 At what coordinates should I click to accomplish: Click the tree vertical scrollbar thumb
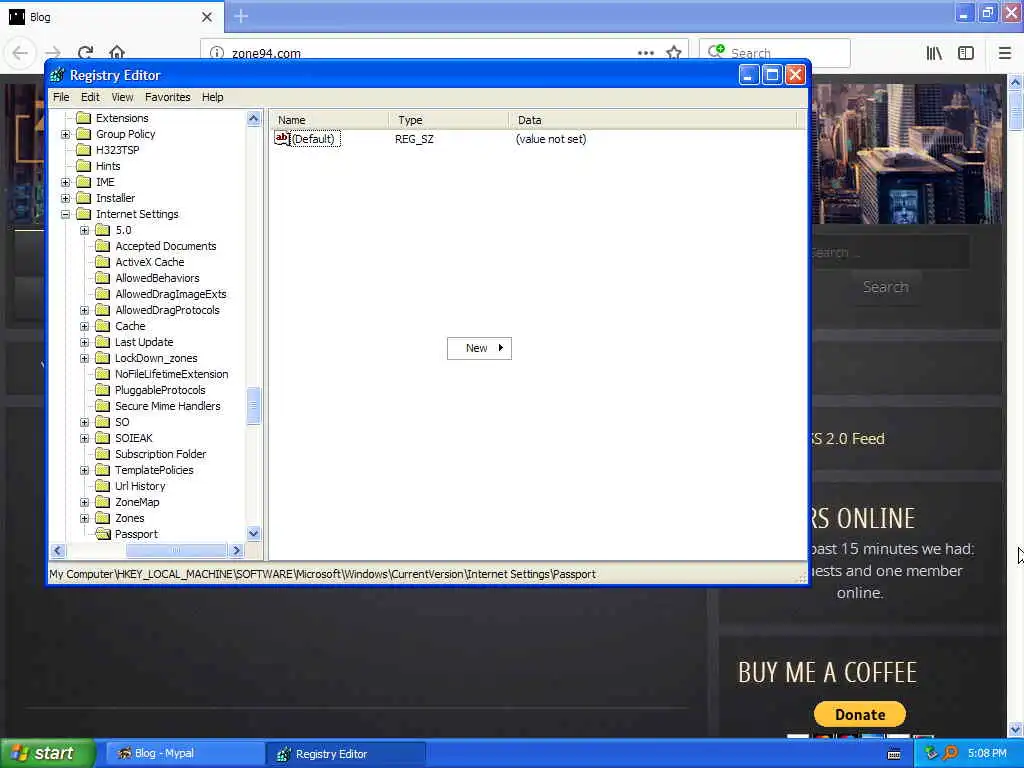pos(253,406)
